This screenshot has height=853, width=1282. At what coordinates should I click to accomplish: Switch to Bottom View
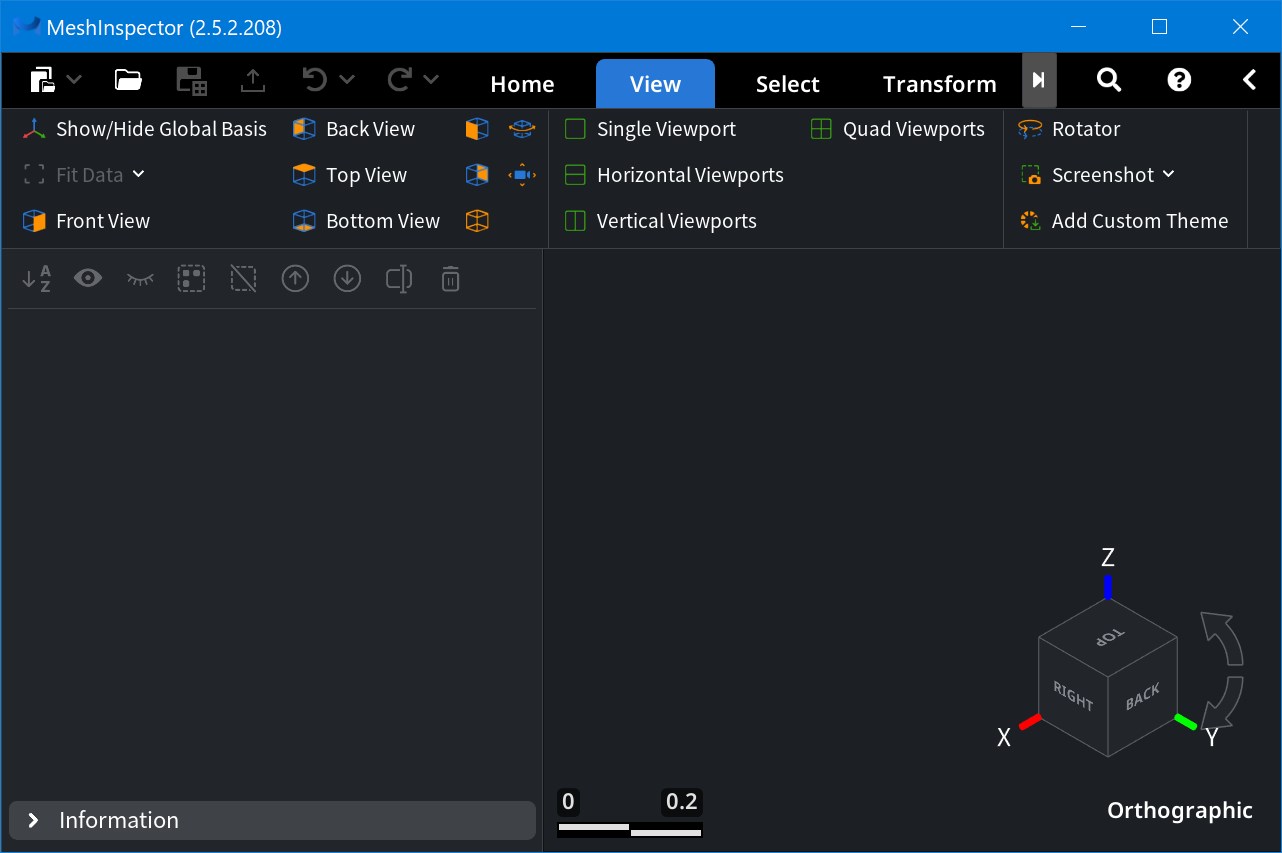tap(366, 221)
